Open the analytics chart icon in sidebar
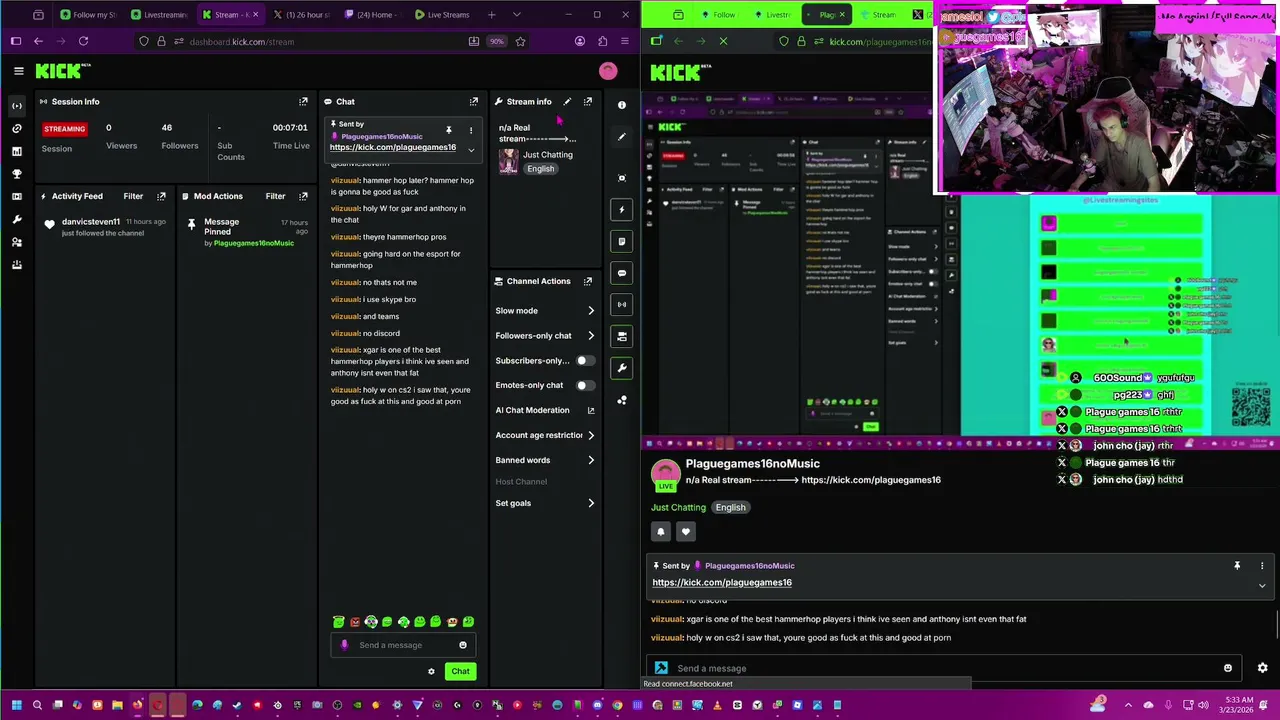This screenshot has height=720, width=1280. 17,151
